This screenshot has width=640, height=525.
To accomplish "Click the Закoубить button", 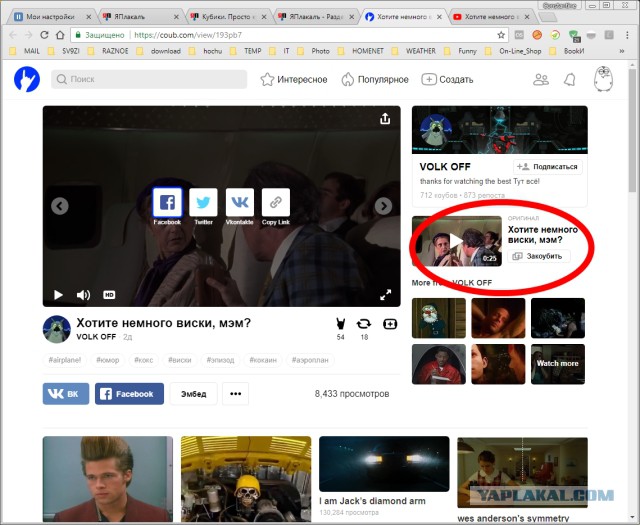I will coord(539,256).
